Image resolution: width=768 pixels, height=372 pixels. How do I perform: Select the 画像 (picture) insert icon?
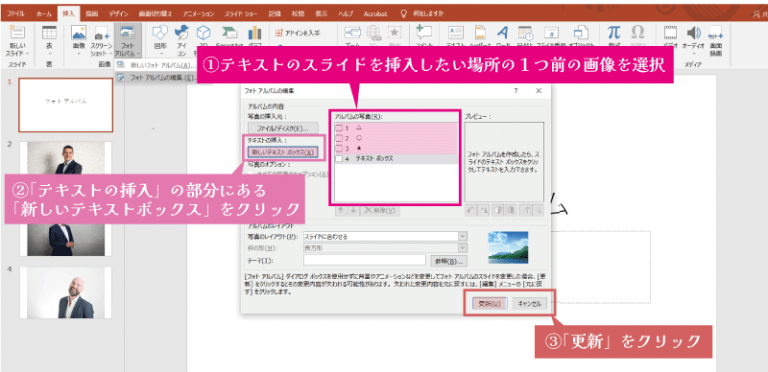[x=79, y=33]
